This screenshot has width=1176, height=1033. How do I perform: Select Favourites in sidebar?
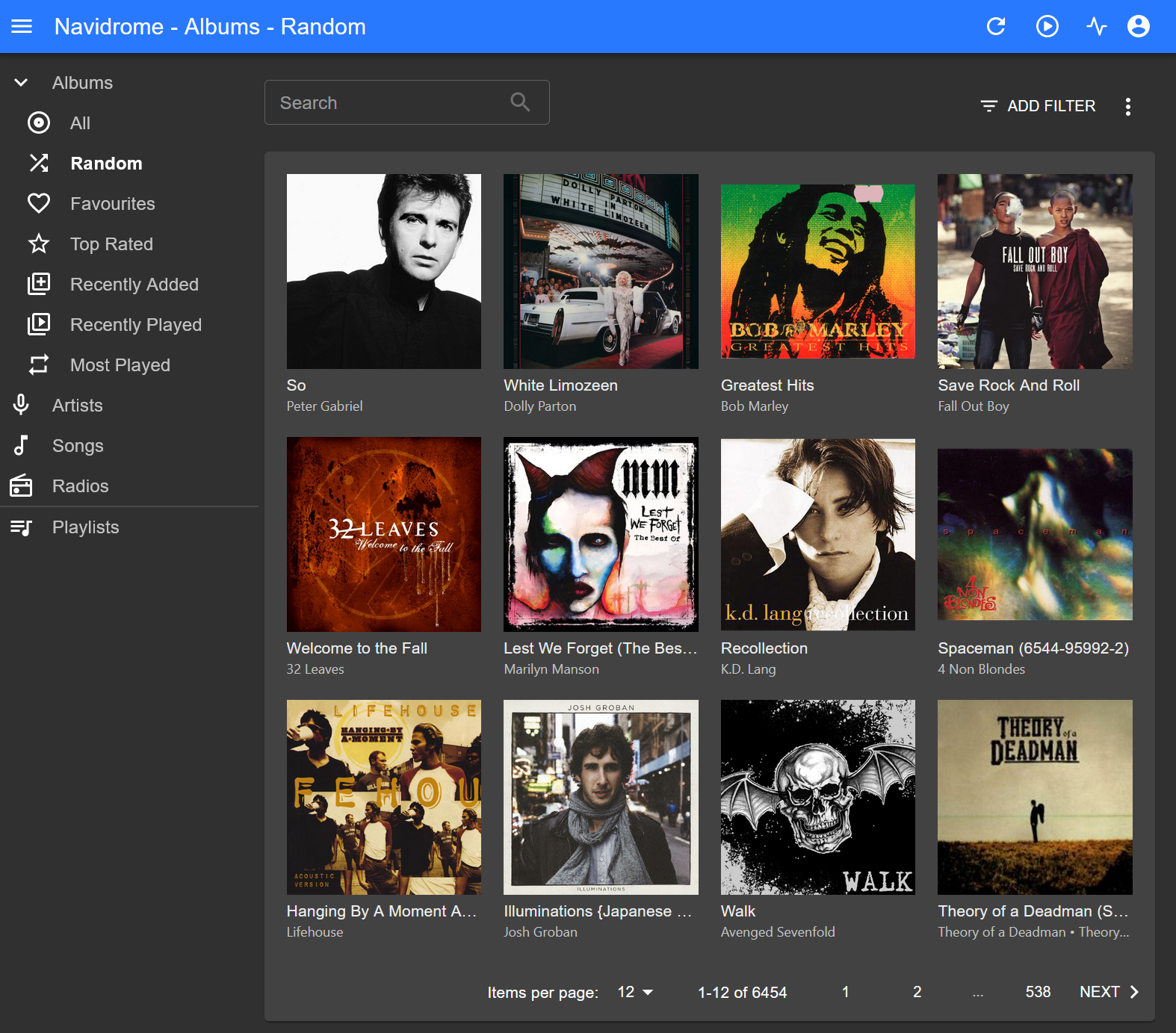pos(113,203)
